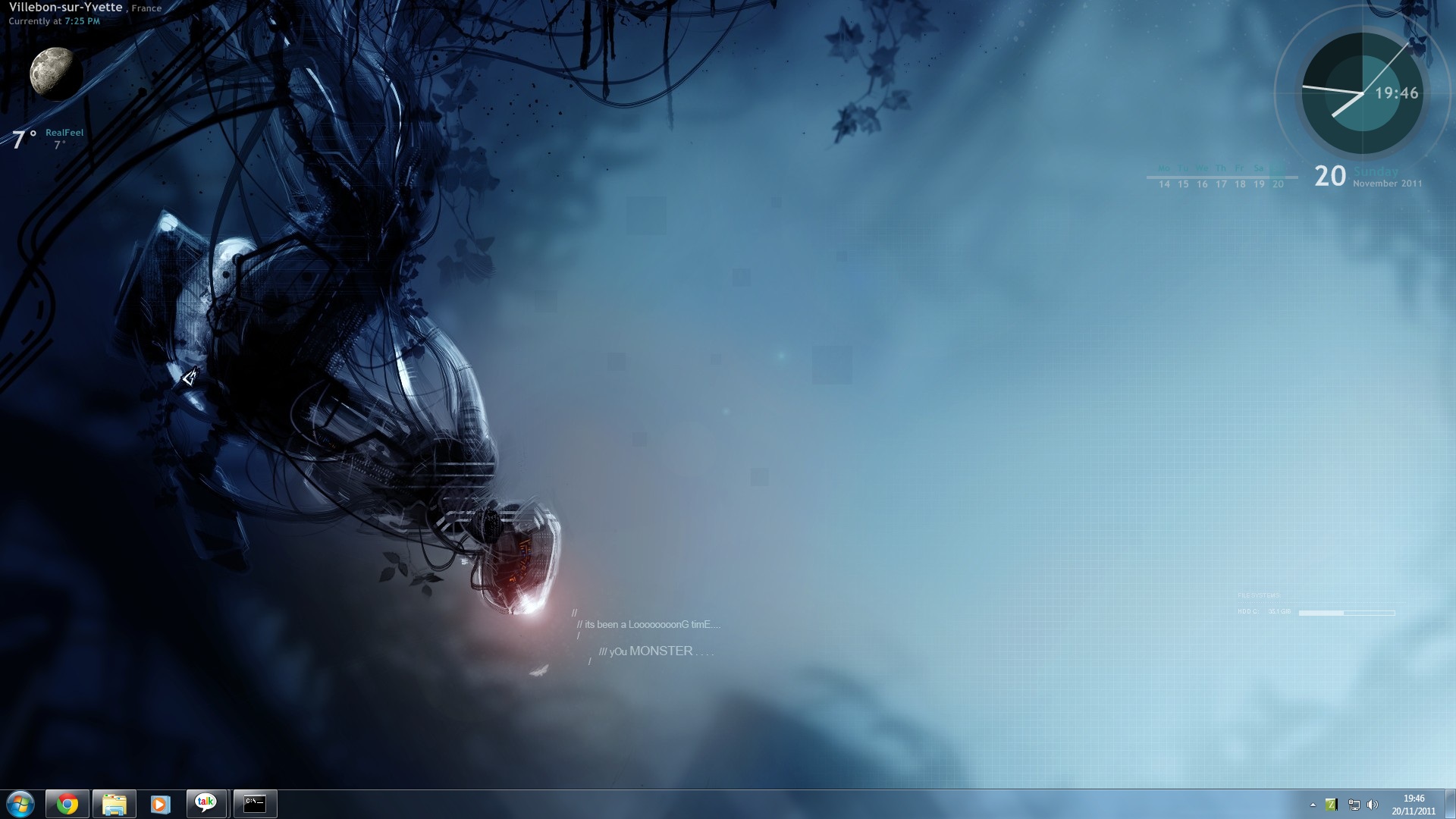Switch to the Command Prompt window

click(x=255, y=804)
